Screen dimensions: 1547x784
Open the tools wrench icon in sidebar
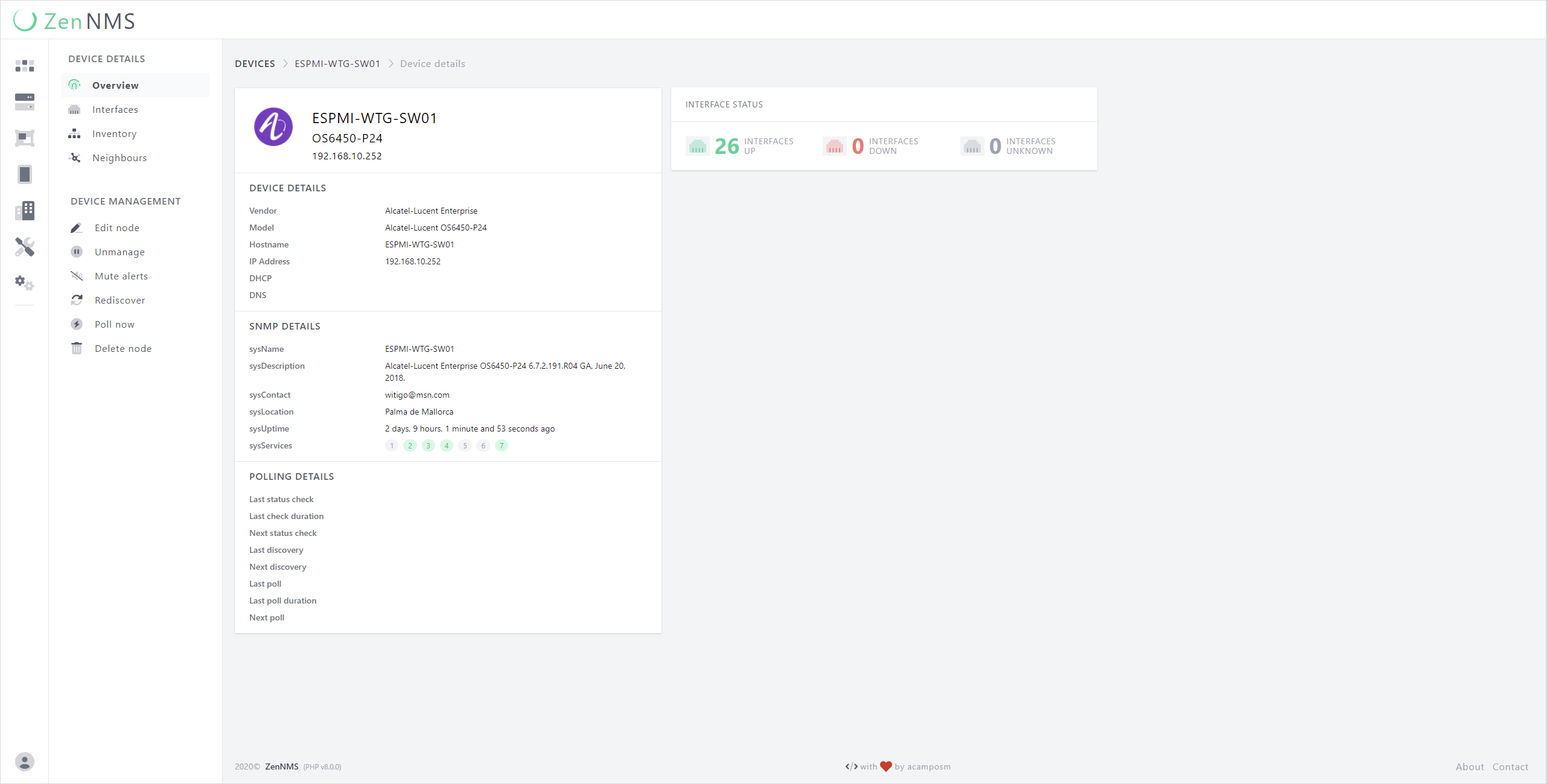pyautogui.click(x=25, y=247)
